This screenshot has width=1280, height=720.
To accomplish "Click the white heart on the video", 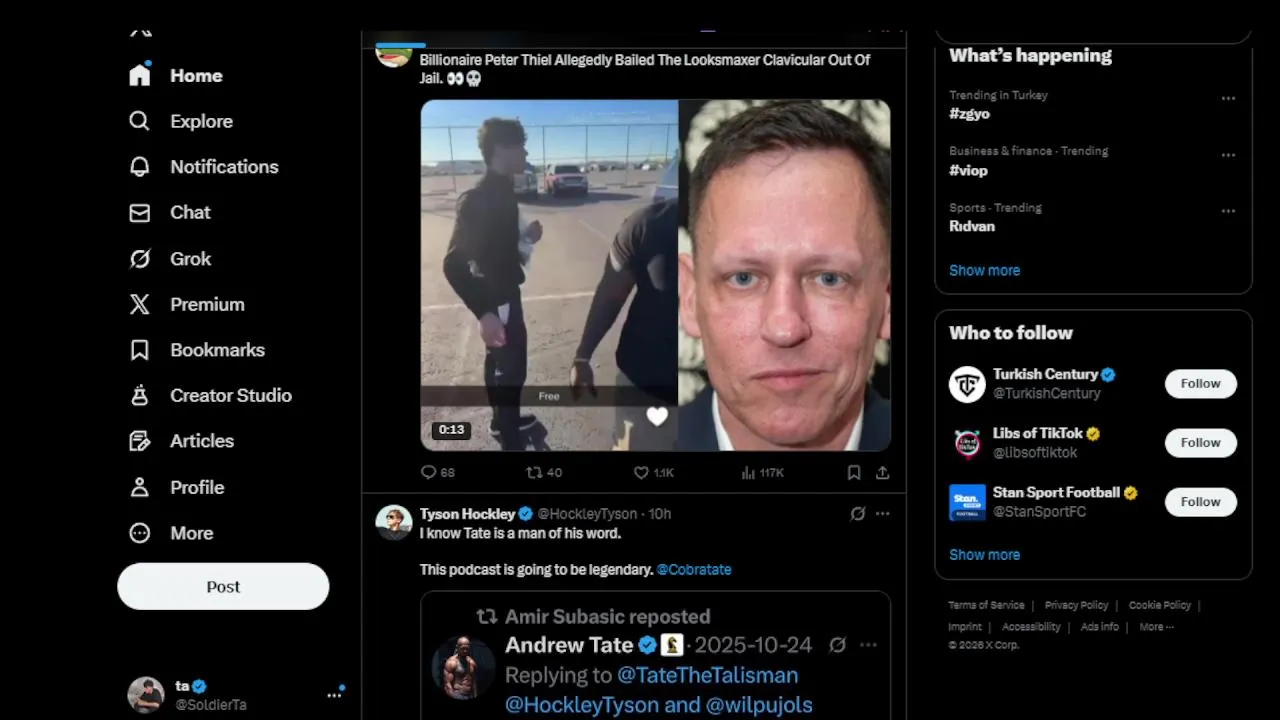I will [x=657, y=416].
